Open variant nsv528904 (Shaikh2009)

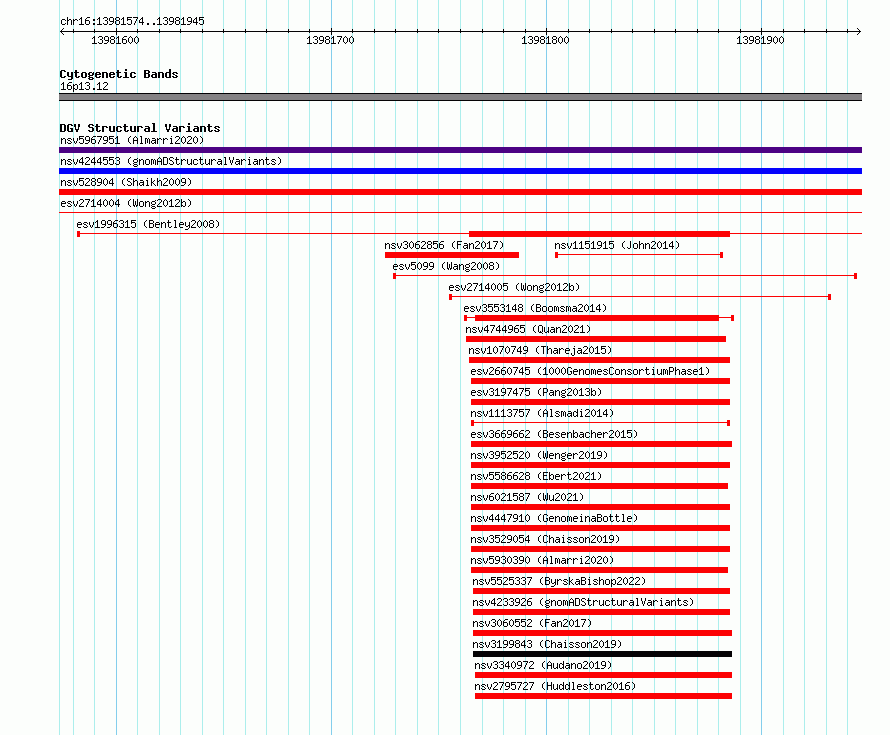click(126, 182)
